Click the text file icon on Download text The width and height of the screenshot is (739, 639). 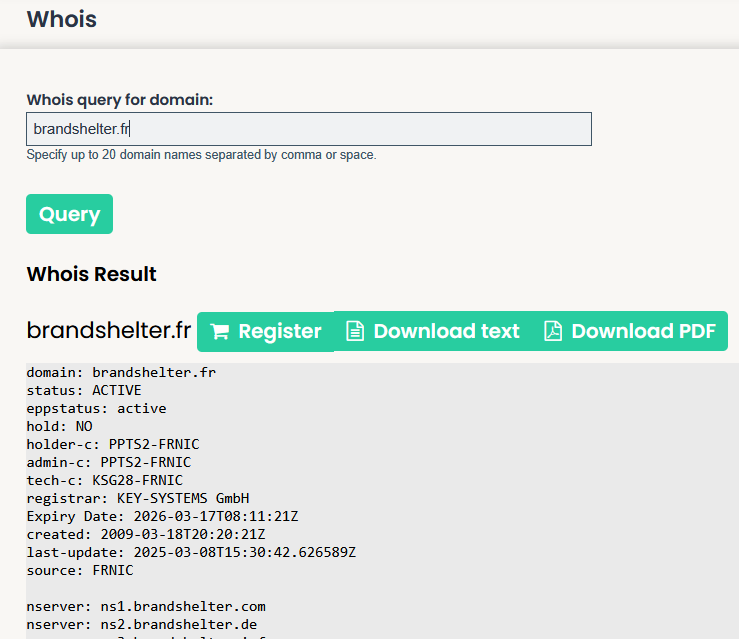point(355,331)
